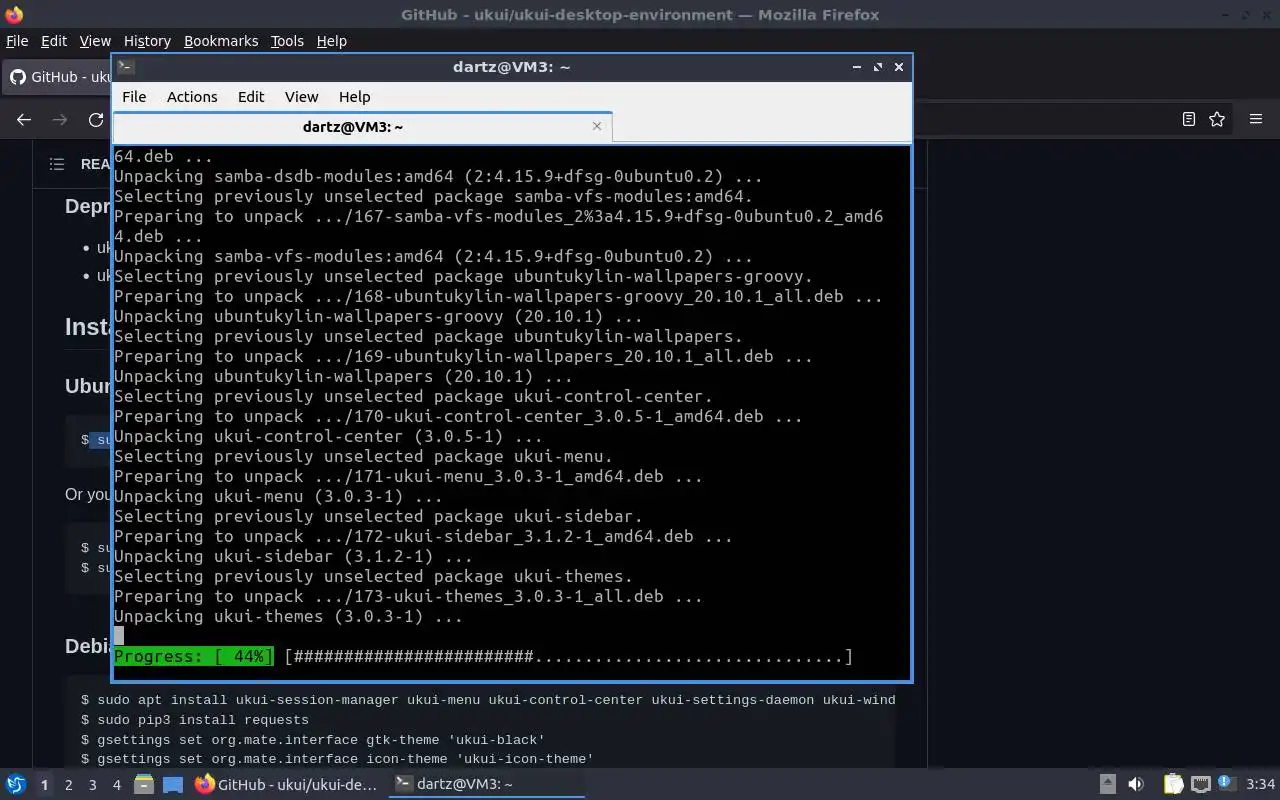Click the 3:34 clock in the panel

tap(1260, 785)
